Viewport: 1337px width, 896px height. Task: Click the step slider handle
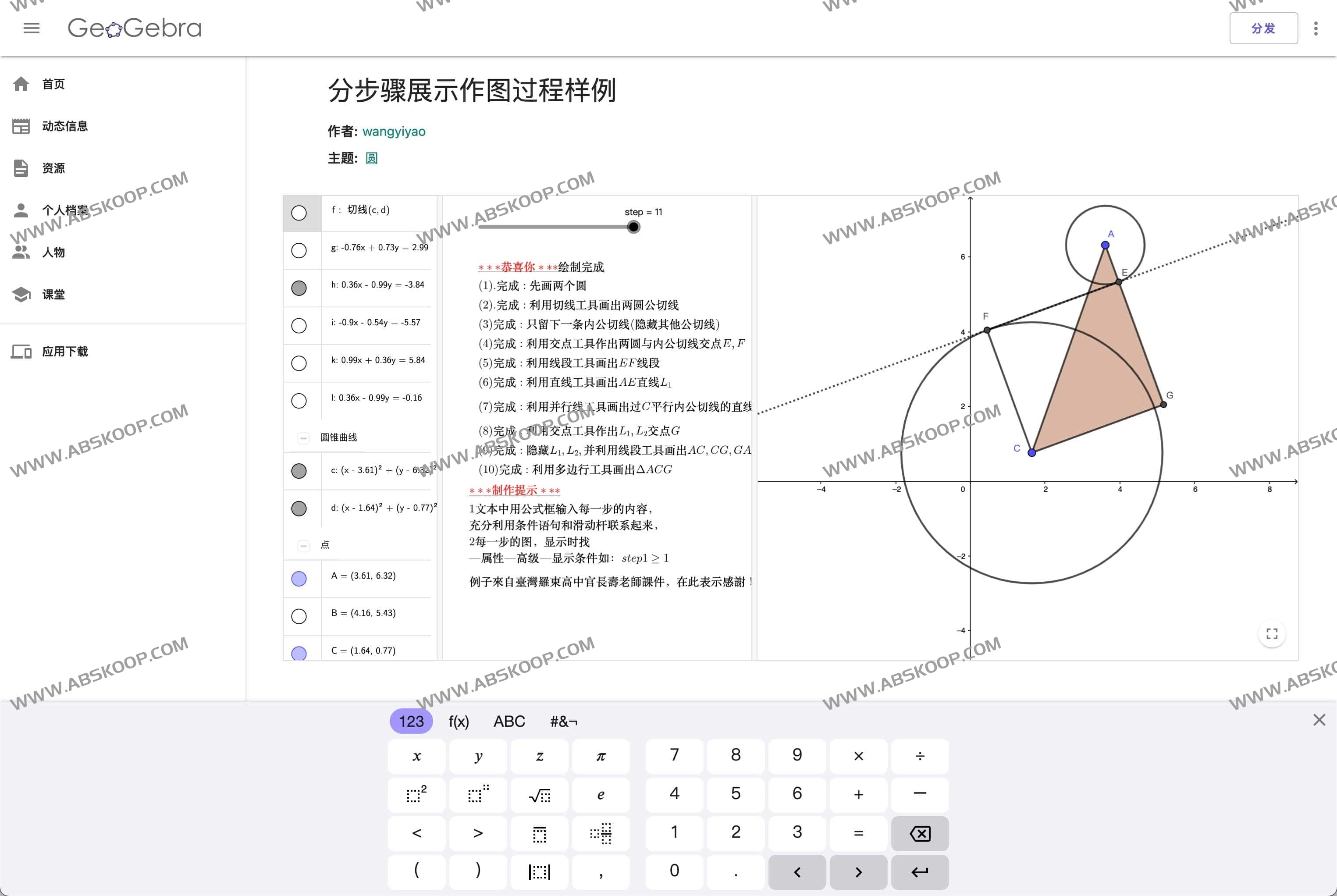(633, 227)
